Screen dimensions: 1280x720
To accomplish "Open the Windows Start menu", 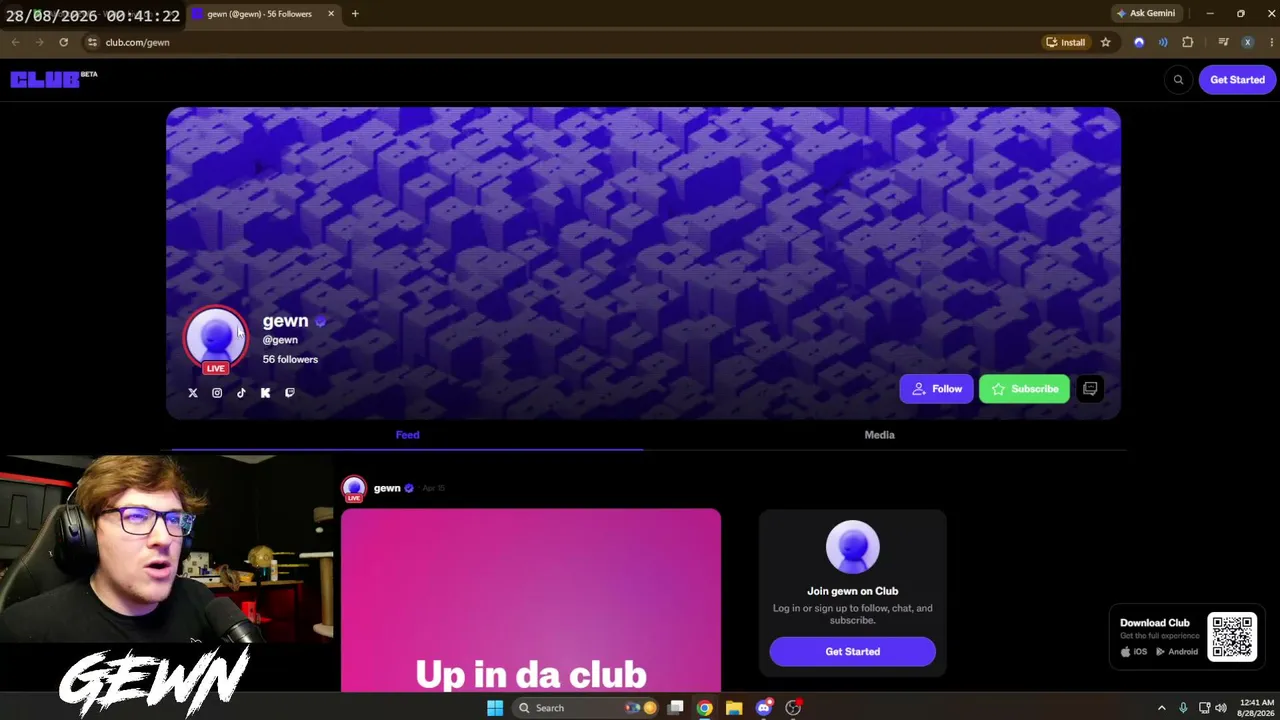I will tap(495, 708).
